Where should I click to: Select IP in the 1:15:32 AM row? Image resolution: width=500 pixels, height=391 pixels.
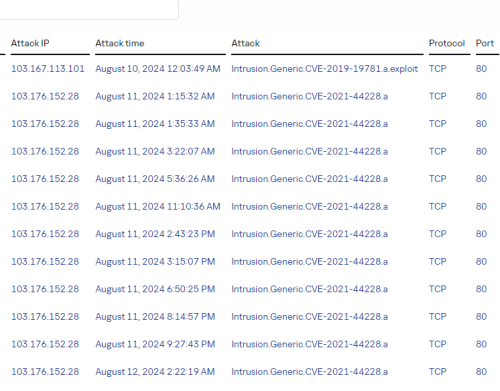coord(45,96)
